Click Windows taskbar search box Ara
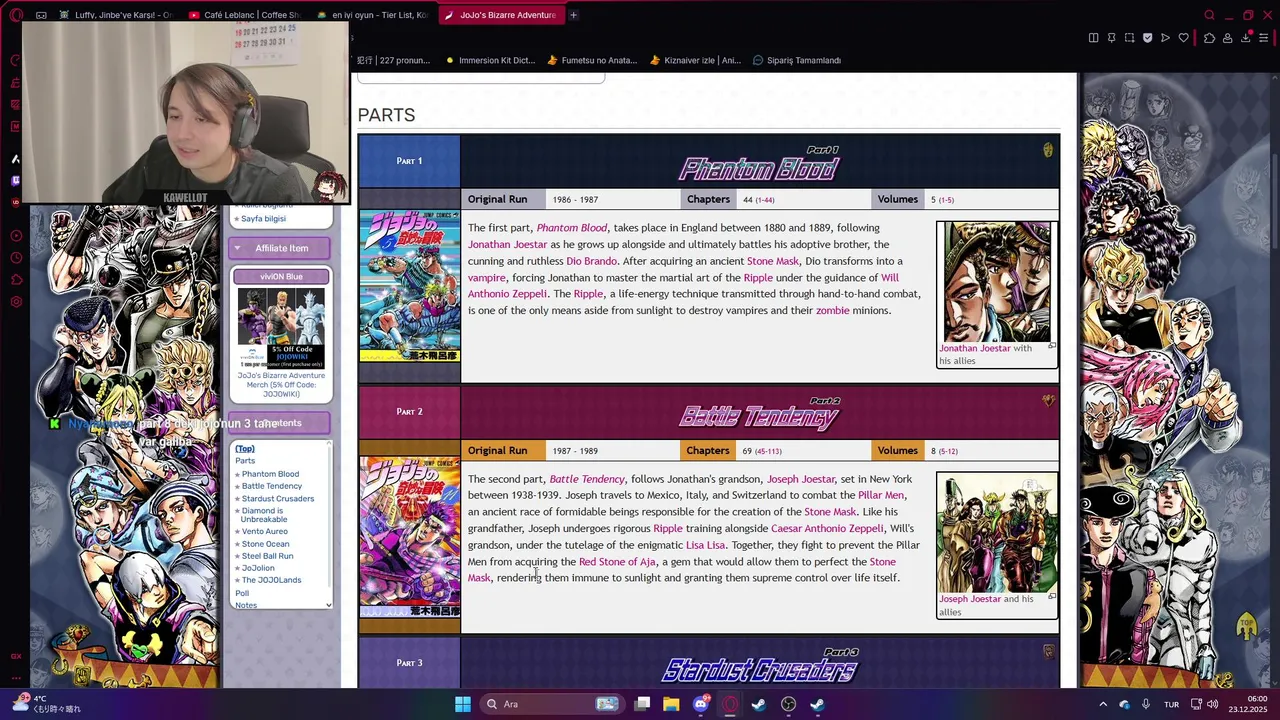1280x720 pixels. [550, 704]
